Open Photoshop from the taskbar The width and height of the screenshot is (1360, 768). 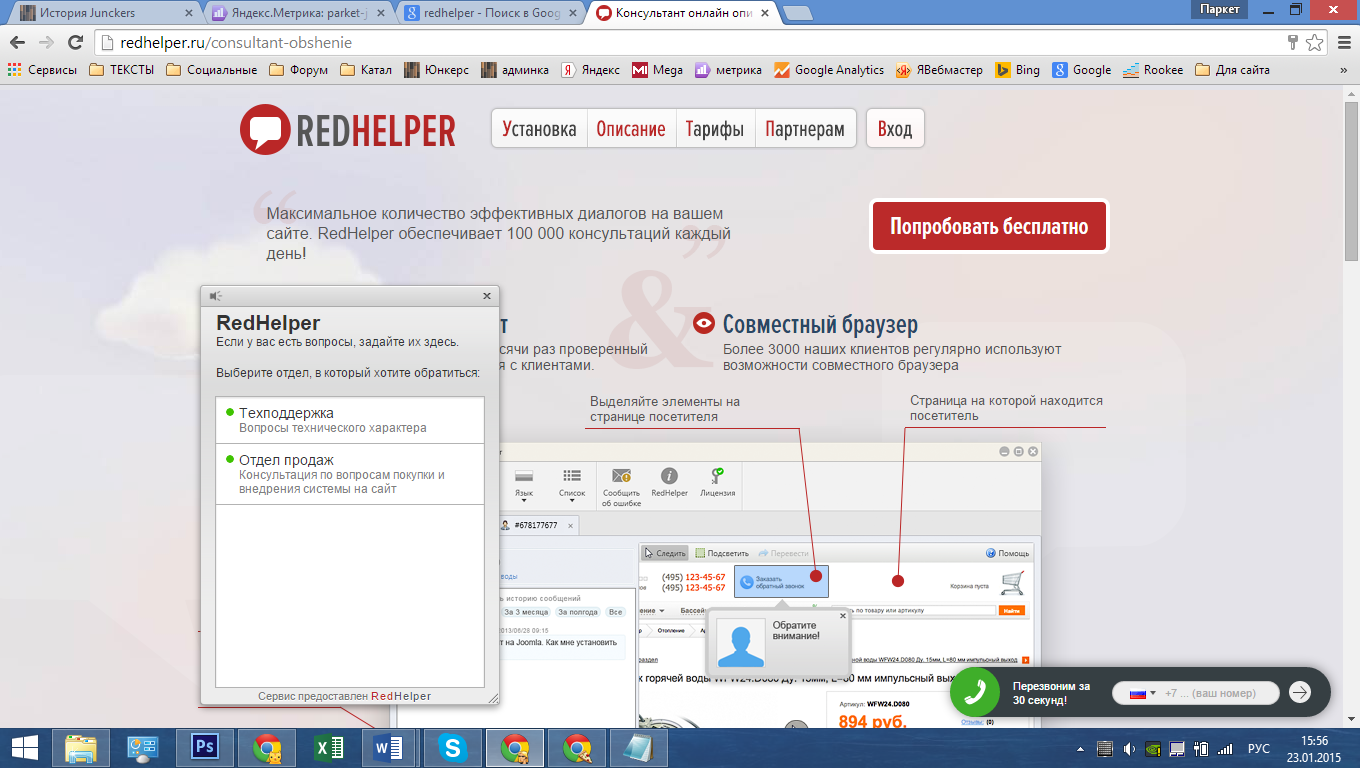pyautogui.click(x=207, y=747)
